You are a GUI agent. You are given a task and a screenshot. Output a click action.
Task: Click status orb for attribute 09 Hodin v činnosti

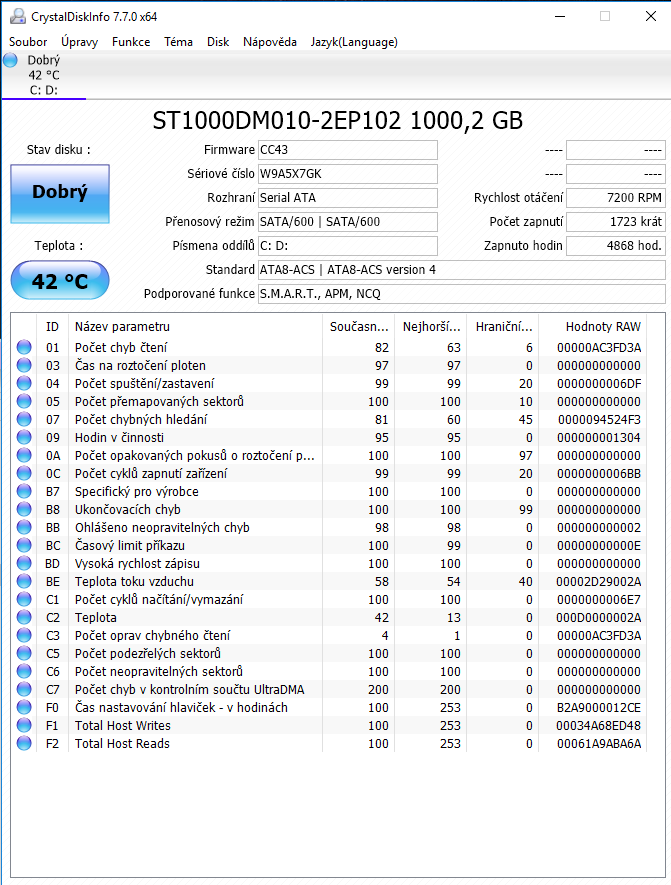pyautogui.click(x=24, y=437)
